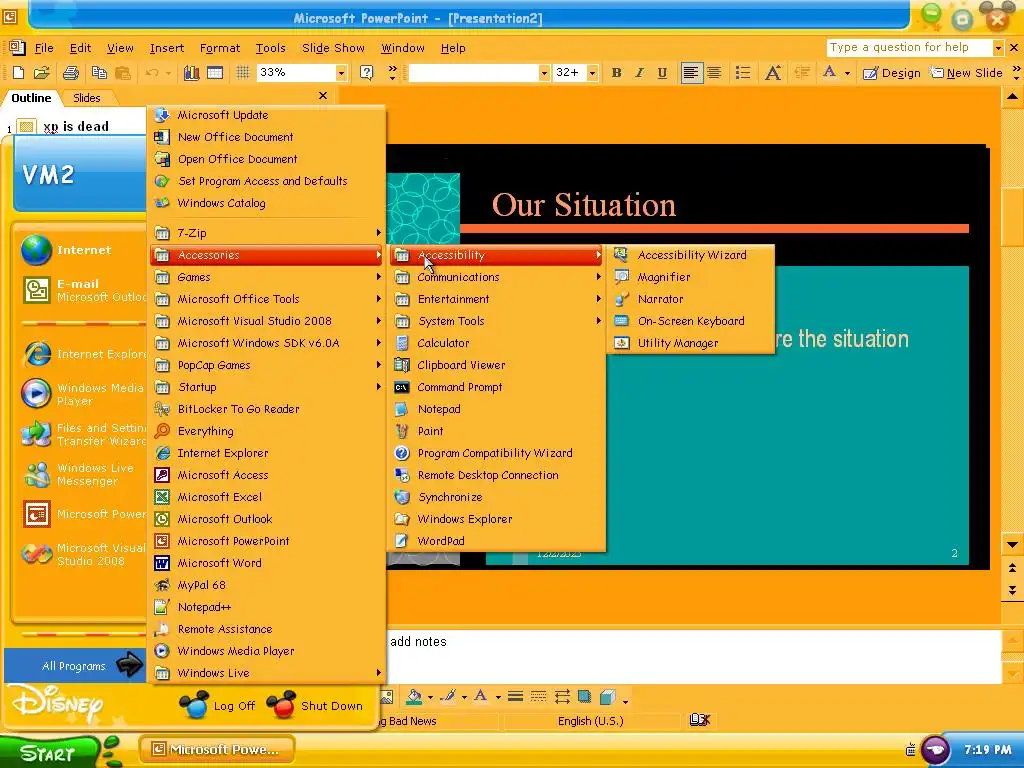Switch to the Slides tab
The image size is (1024, 768).
(x=86, y=98)
